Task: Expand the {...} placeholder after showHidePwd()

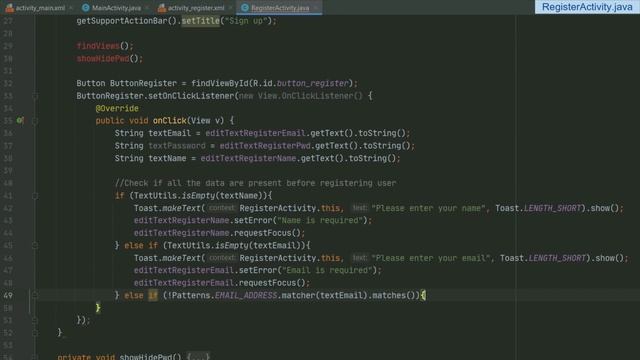Action: coord(198,357)
